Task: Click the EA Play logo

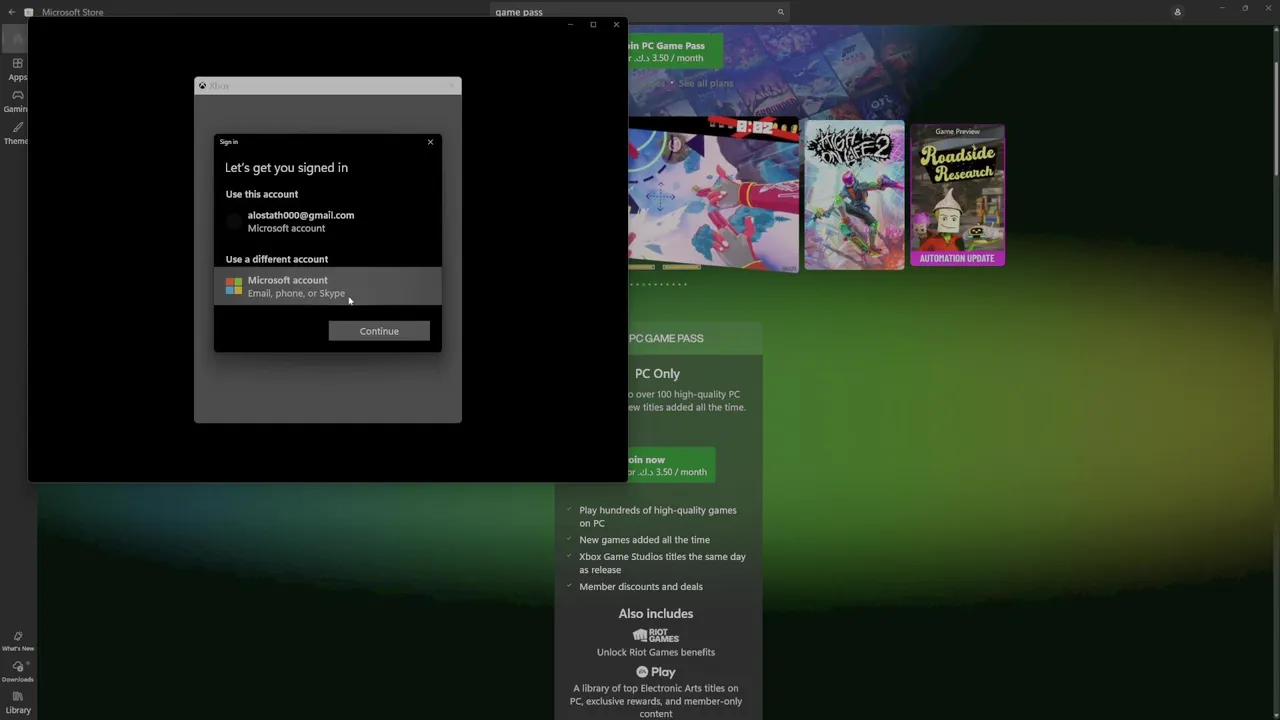Action: pyautogui.click(x=656, y=672)
